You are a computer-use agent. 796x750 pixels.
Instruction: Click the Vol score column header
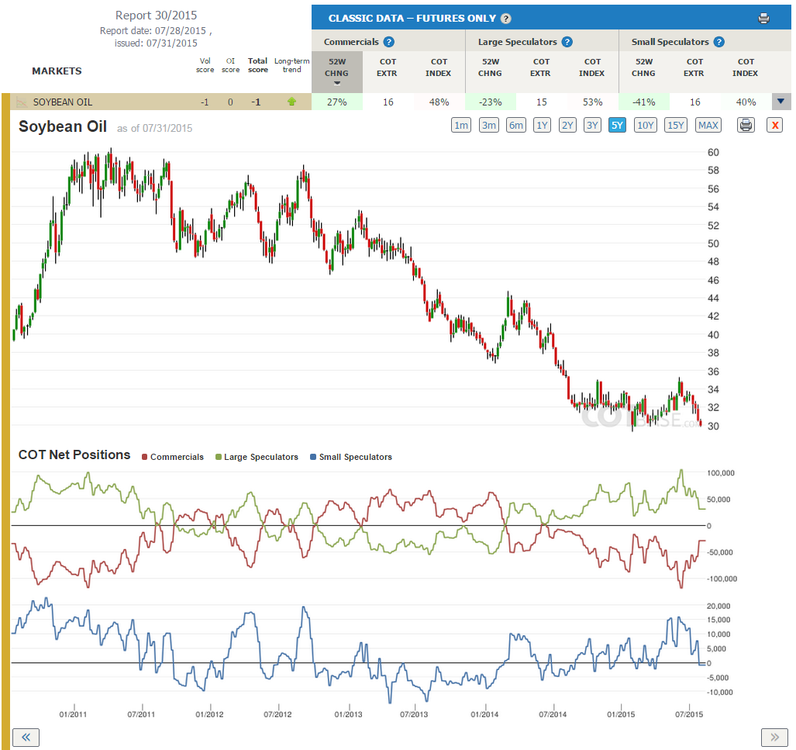coord(205,65)
